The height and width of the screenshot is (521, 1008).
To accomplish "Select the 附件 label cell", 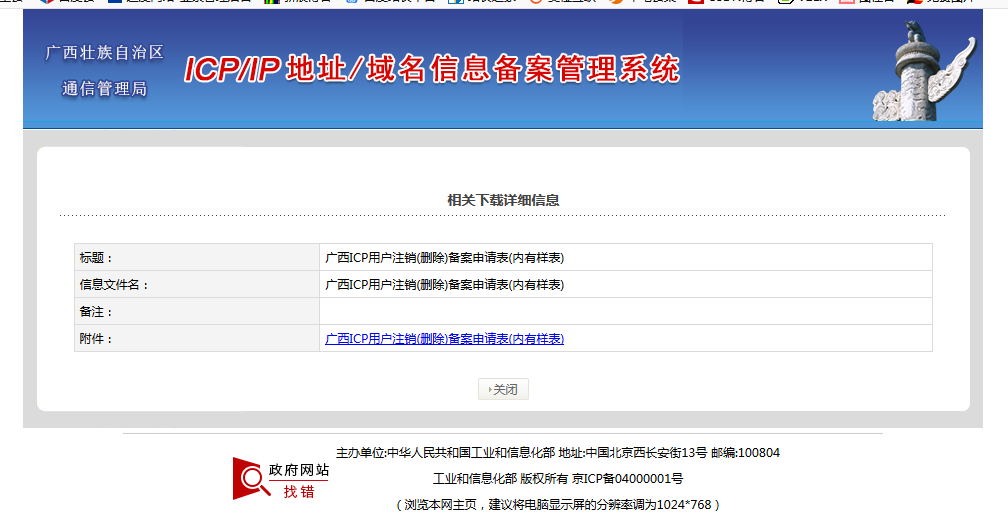I will [x=196, y=339].
